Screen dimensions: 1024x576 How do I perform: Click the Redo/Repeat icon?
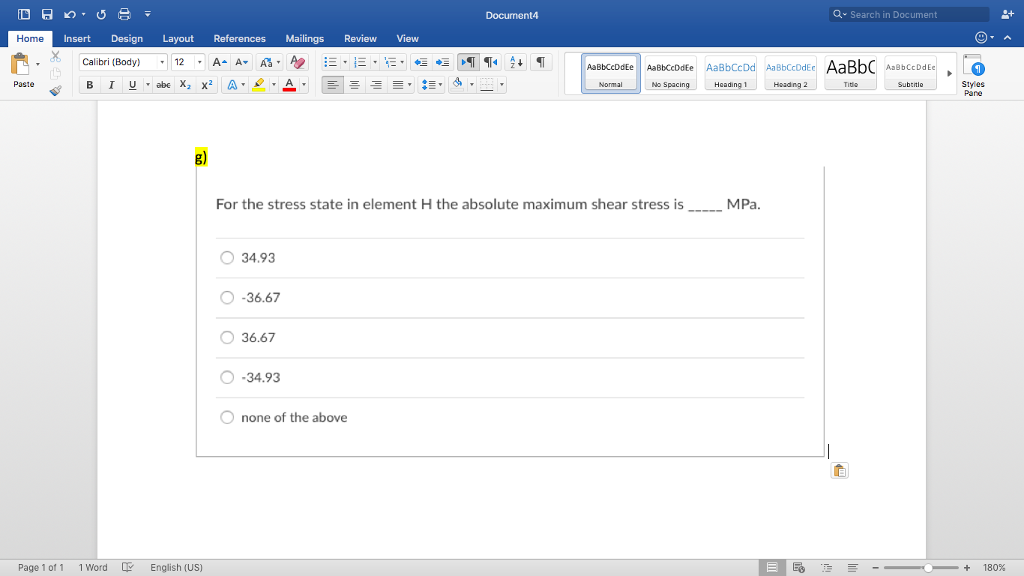pyautogui.click(x=101, y=14)
